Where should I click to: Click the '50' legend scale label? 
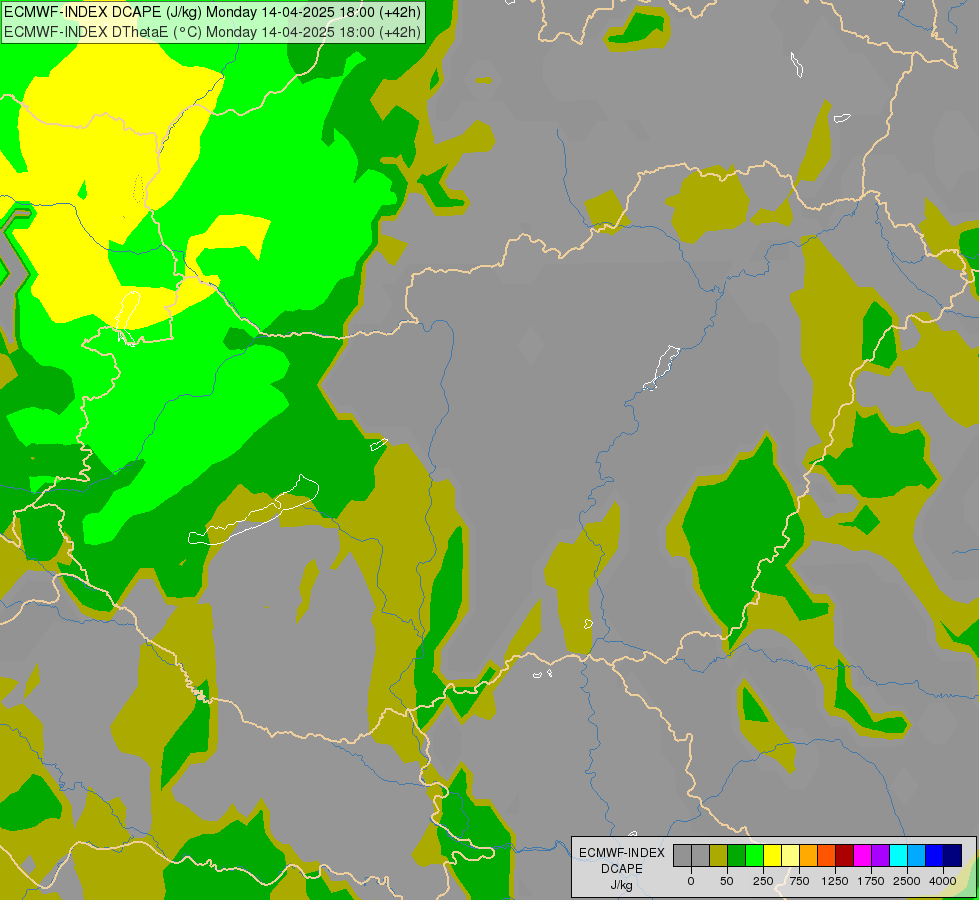click(x=727, y=881)
